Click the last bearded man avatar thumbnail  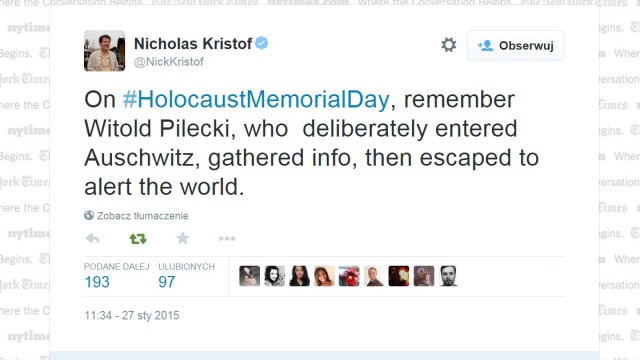449,276
